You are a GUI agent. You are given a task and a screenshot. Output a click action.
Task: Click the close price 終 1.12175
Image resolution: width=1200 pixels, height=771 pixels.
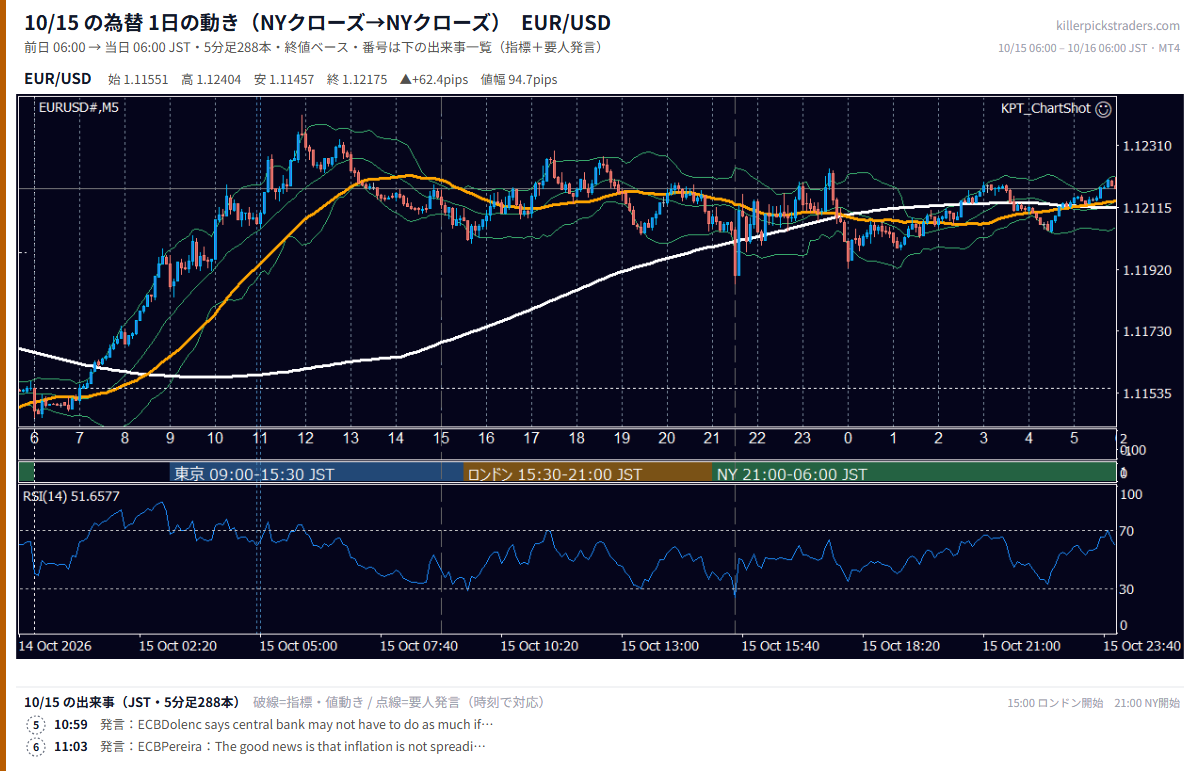[x=357, y=79]
